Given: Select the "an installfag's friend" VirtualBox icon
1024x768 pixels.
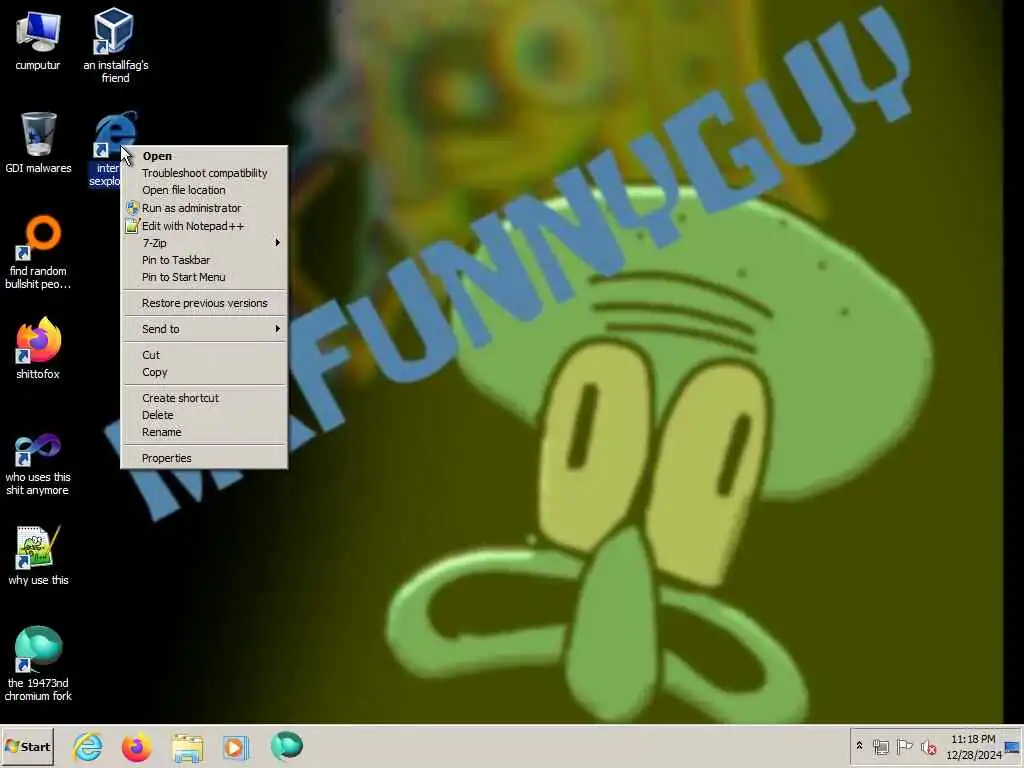Looking at the screenshot, I should (x=115, y=44).
